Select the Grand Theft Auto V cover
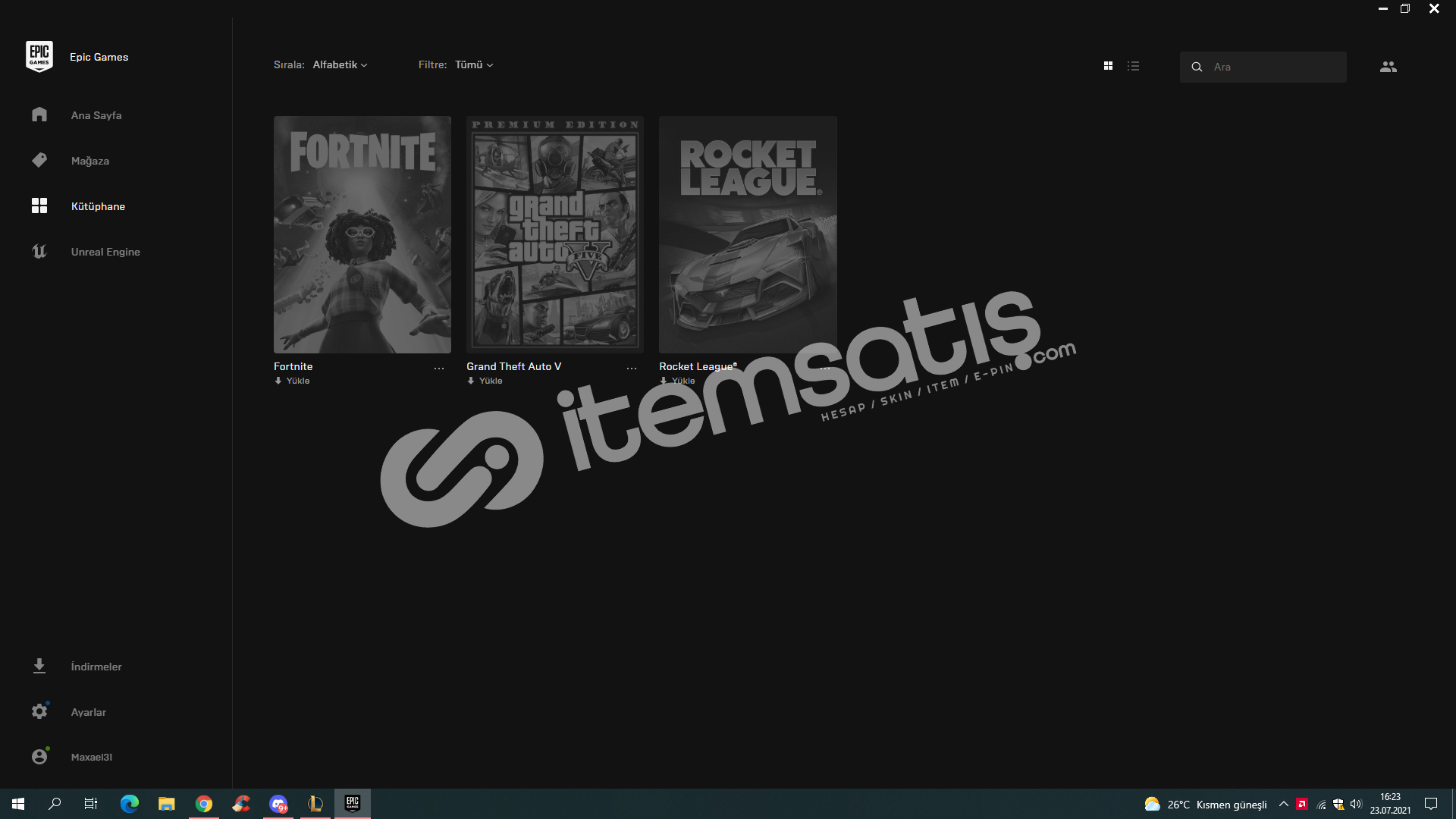This screenshot has width=1456, height=819. pos(555,234)
